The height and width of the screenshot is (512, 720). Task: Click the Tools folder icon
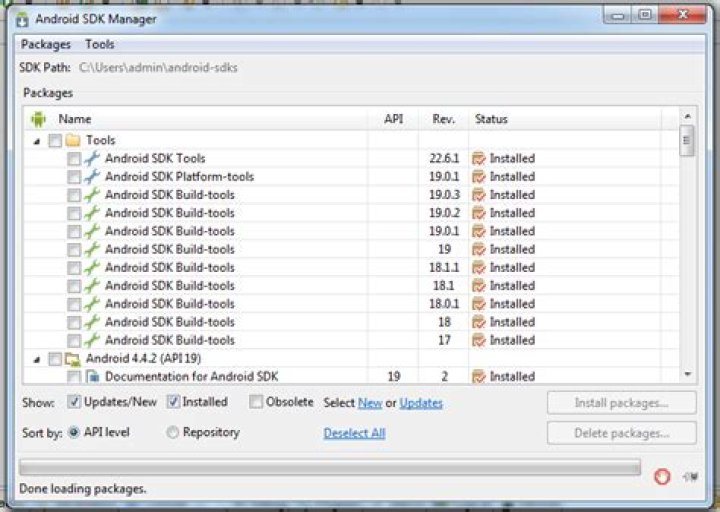coord(73,140)
